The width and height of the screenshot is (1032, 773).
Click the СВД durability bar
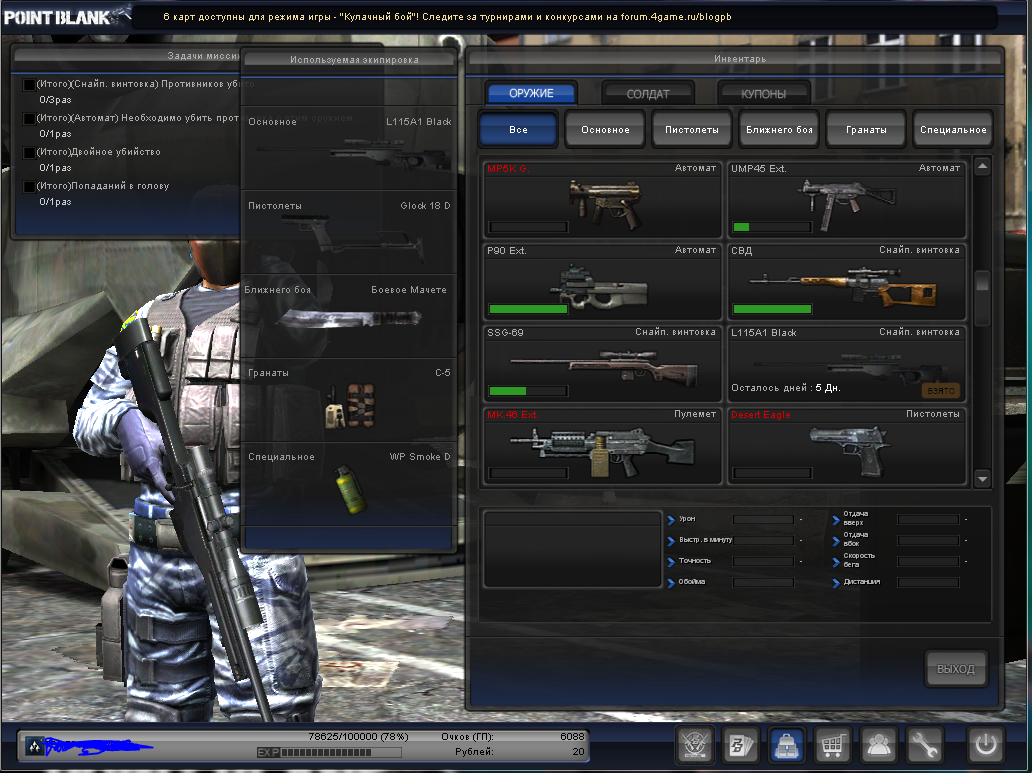(x=772, y=309)
